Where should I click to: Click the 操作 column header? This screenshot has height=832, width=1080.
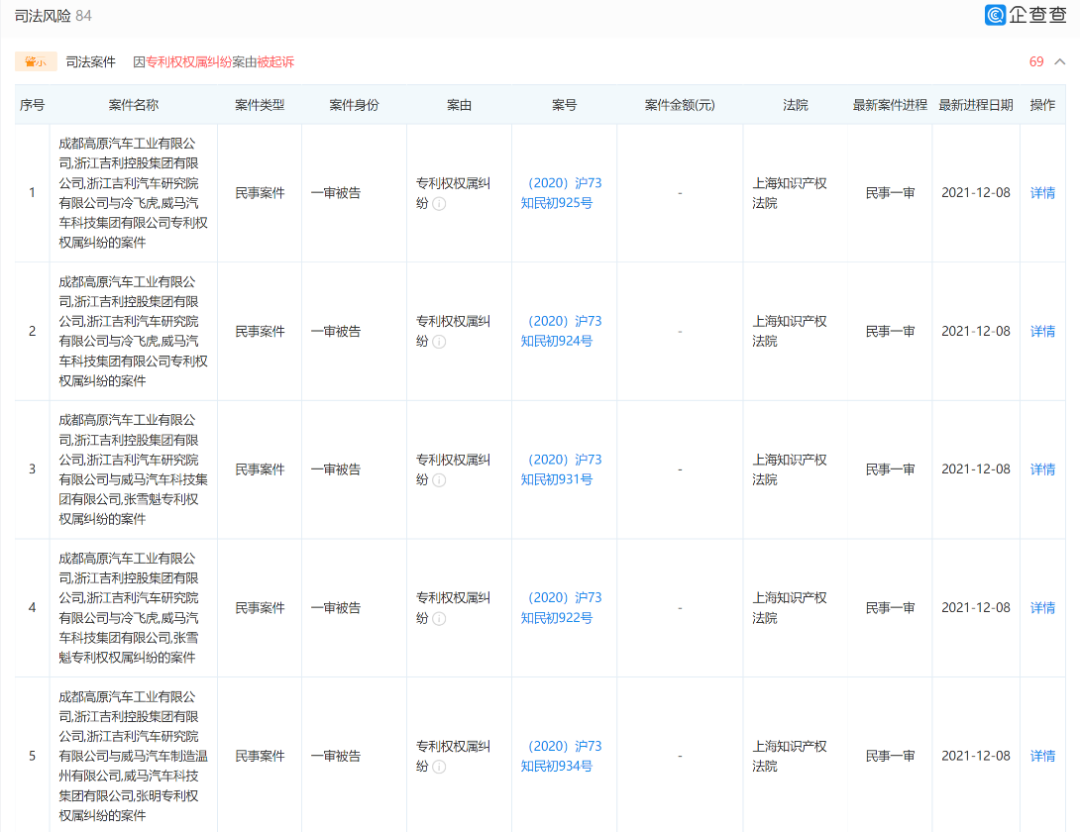pyautogui.click(x=1042, y=105)
